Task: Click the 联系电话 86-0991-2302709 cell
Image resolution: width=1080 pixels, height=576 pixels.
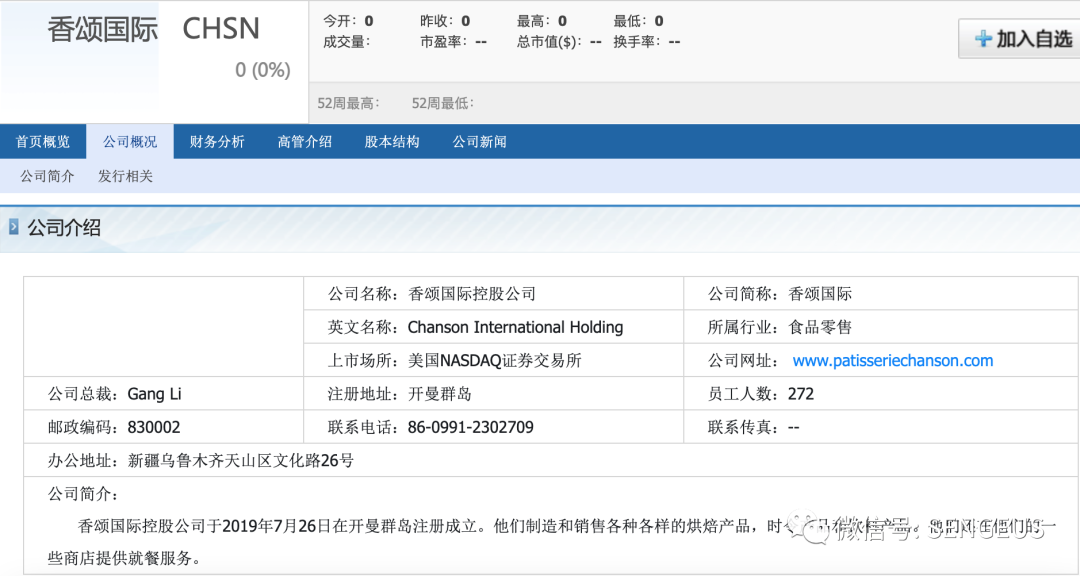Action: (493, 427)
